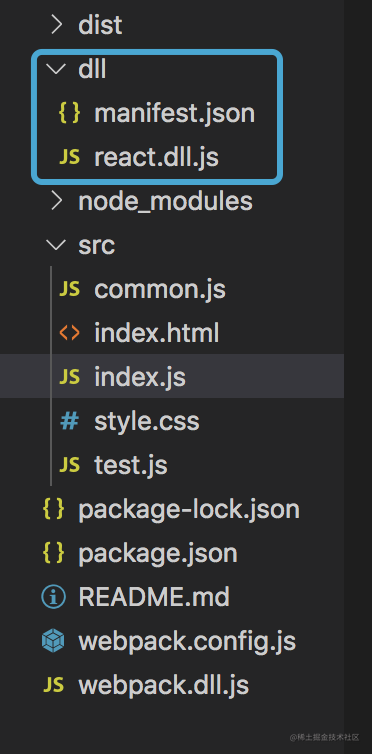
Task: Click the blue hash icon beside style.css
Action: 69,422
